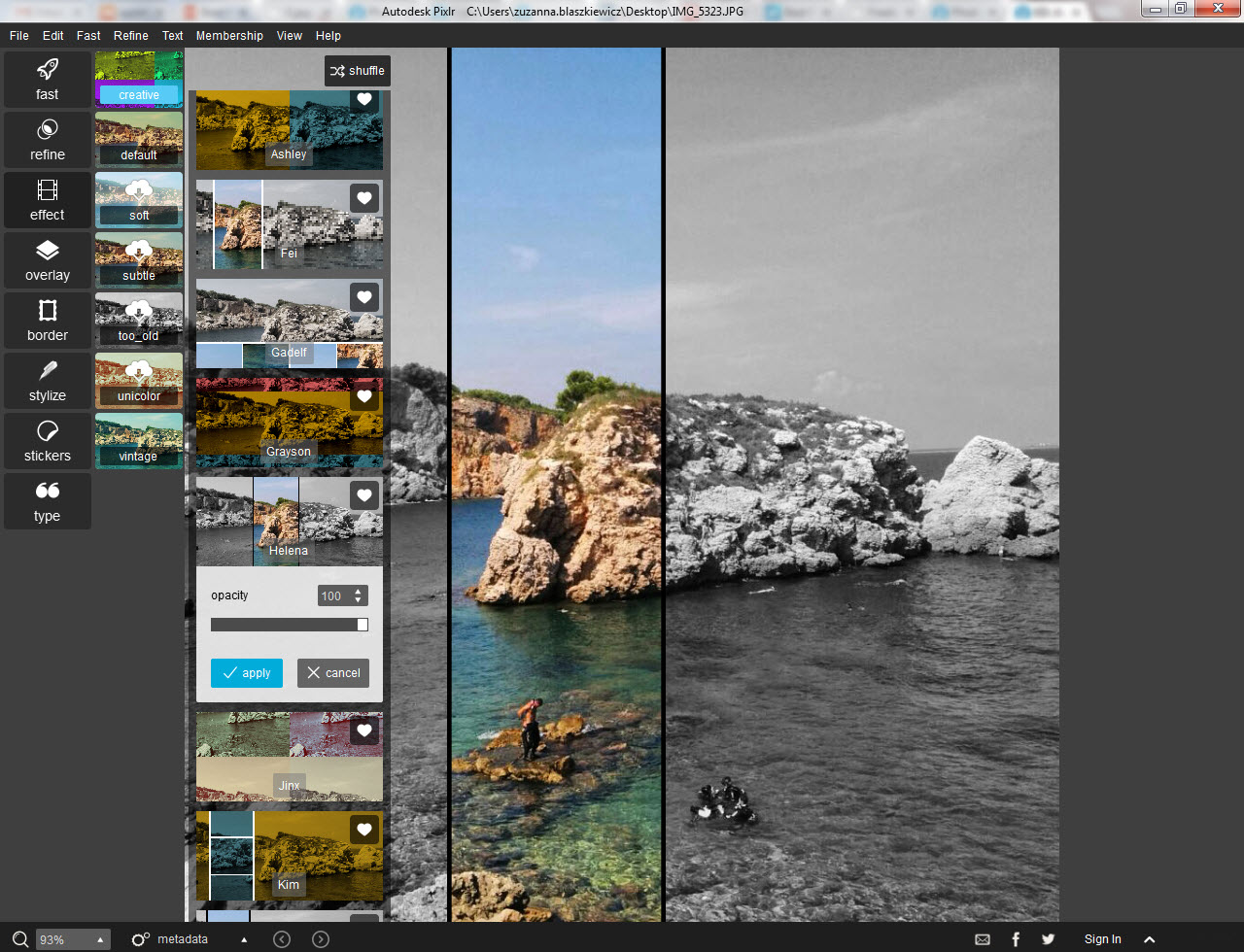Collapse the bottom-right panel chevron
Screen dimensions: 1244x952
pos(1150,938)
